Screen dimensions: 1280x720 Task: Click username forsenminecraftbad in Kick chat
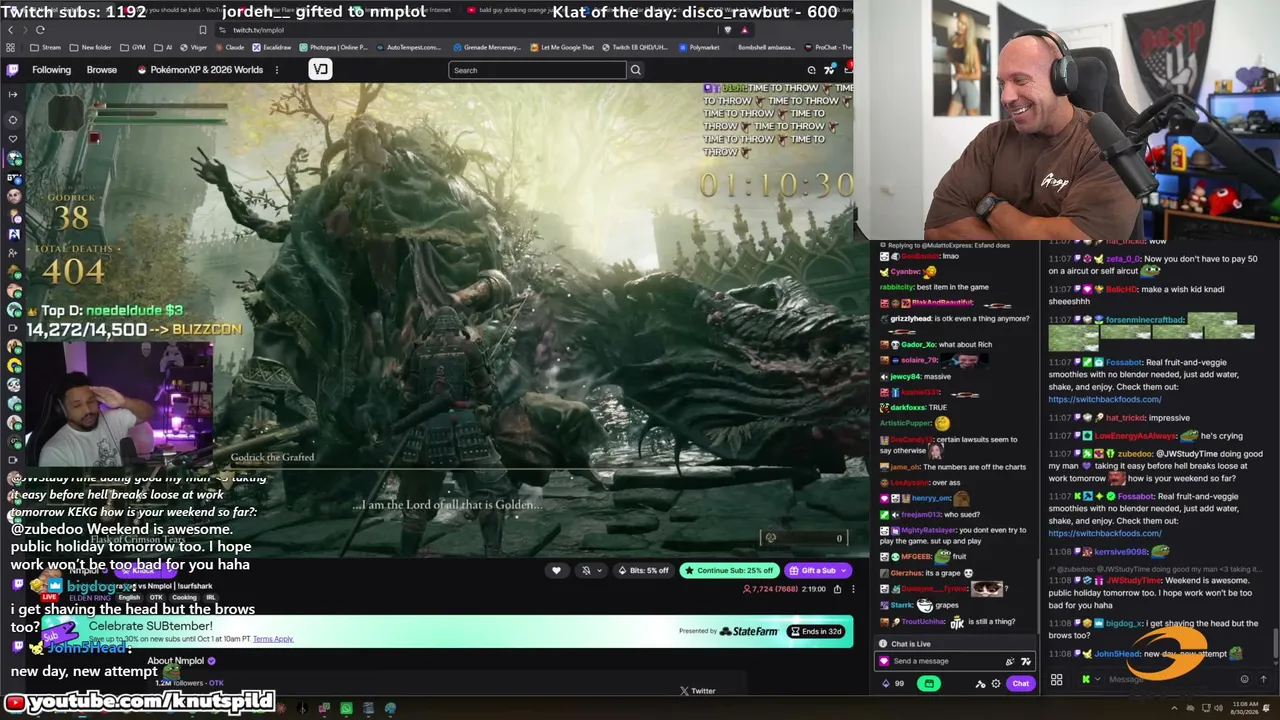[x=1145, y=320]
